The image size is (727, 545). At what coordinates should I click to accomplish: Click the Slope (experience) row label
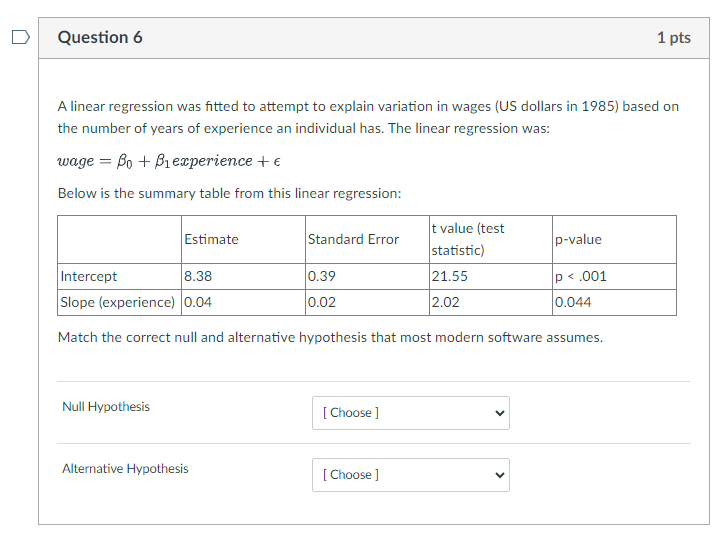tap(118, 302)
